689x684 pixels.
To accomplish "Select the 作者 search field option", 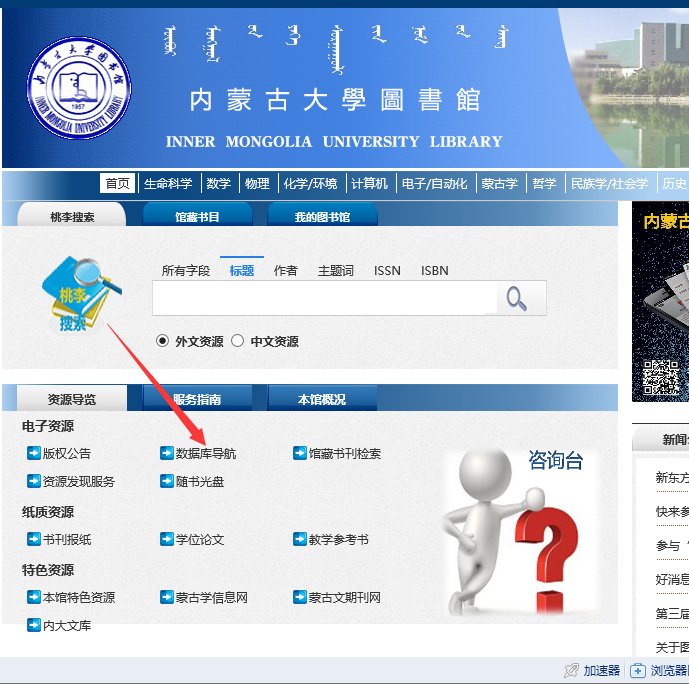I will [286, 270].
